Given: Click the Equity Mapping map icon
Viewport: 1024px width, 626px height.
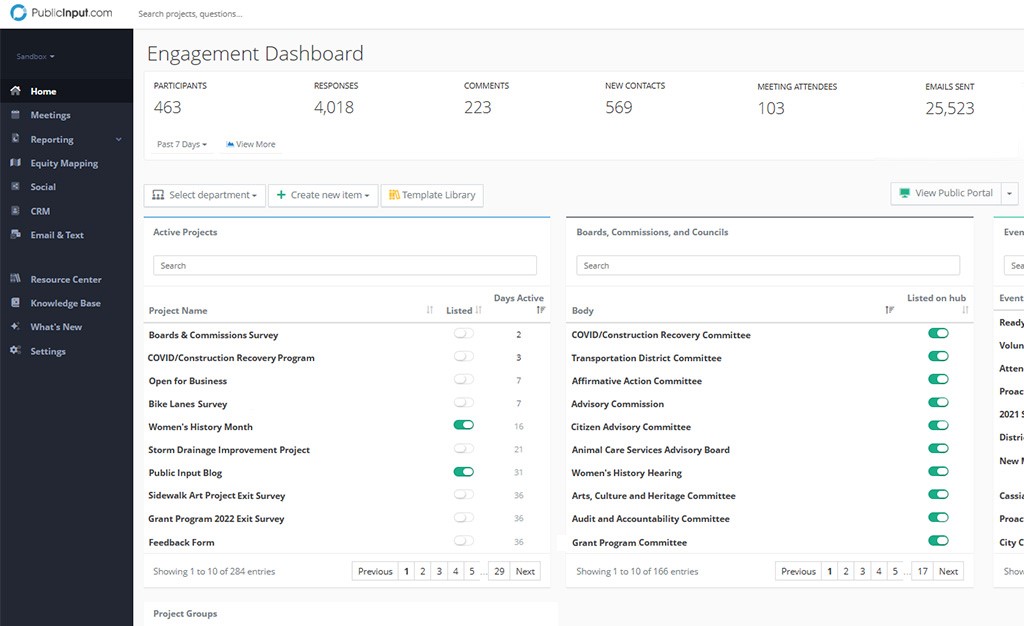Looking at the screenshot, I should pos(15,163).
